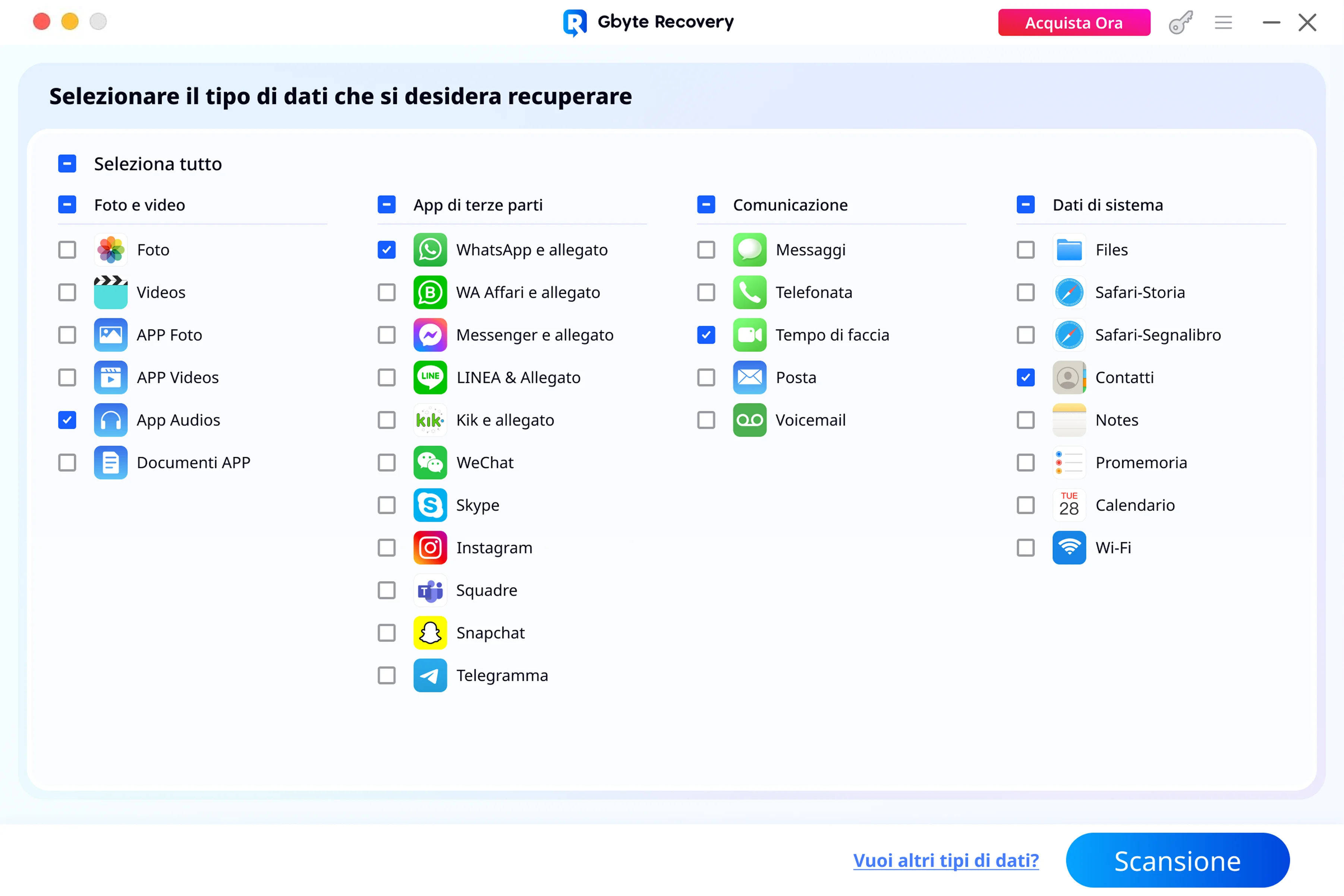Click the Snapchat ghost icon

(x=429, y=633)
